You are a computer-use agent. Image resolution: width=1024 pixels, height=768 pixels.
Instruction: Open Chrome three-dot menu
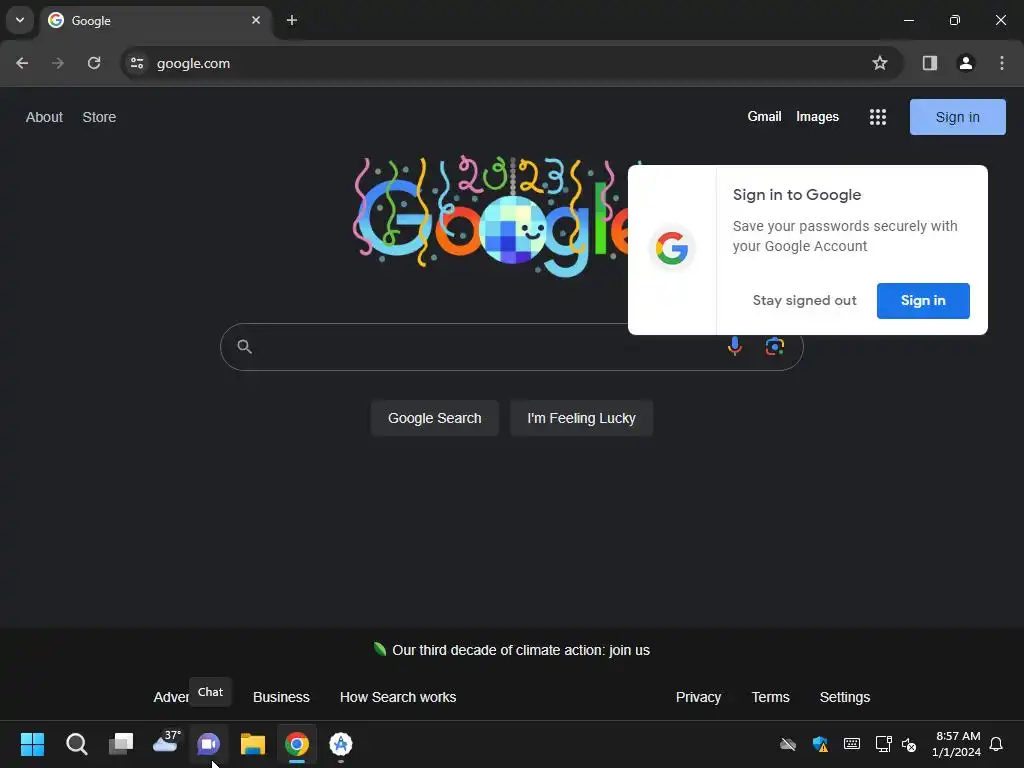(1002, 63)
